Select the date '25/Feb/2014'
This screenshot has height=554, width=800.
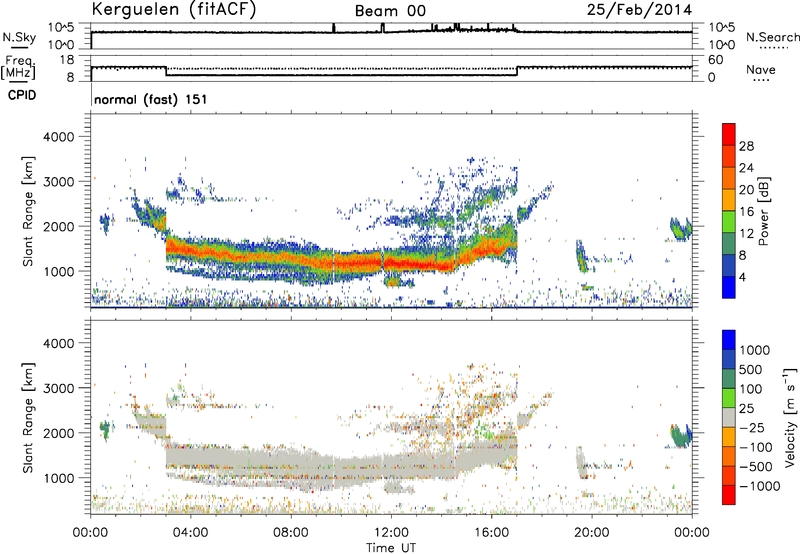(639, 9)
